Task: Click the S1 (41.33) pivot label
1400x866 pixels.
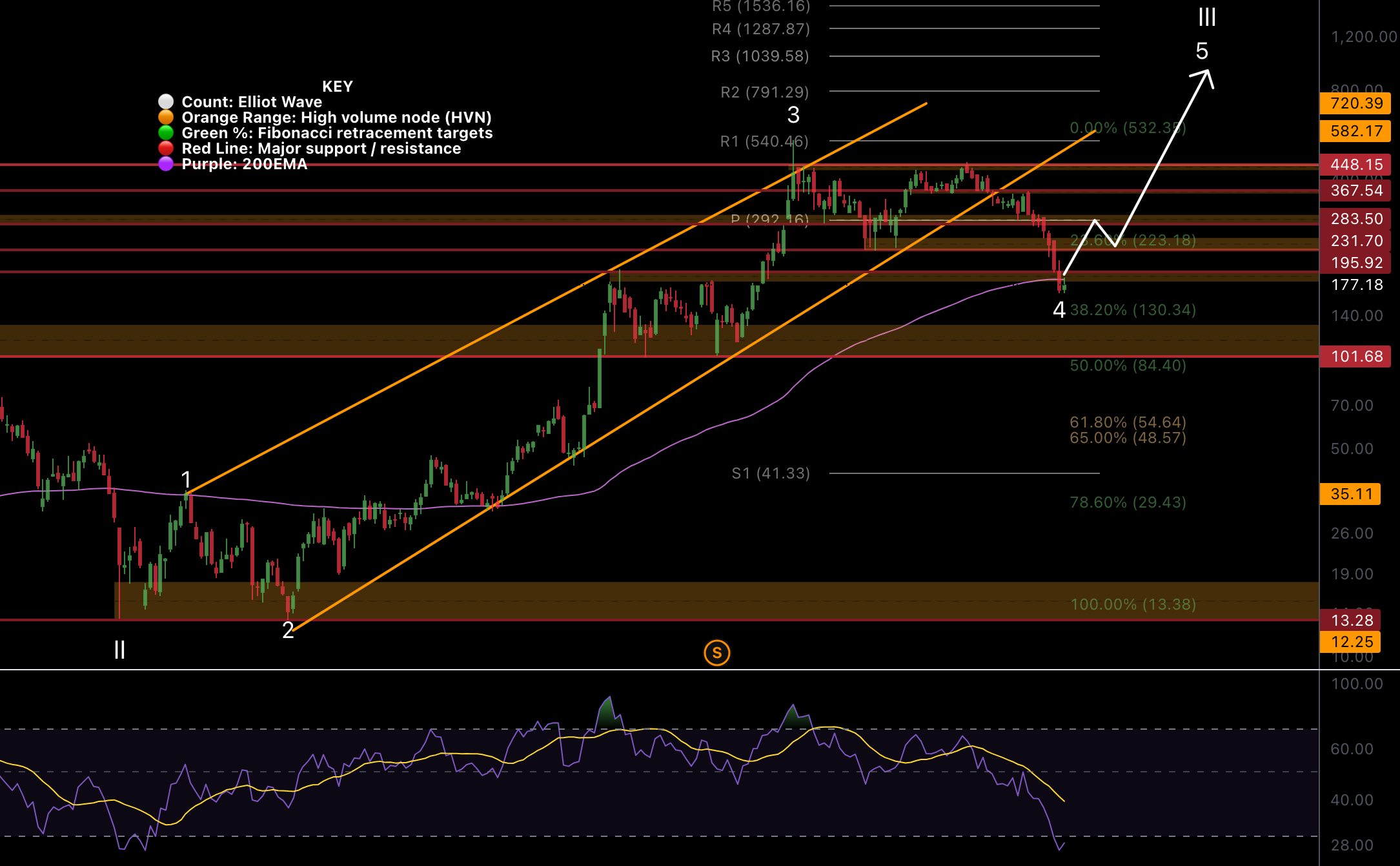Action: coord(770,473)
